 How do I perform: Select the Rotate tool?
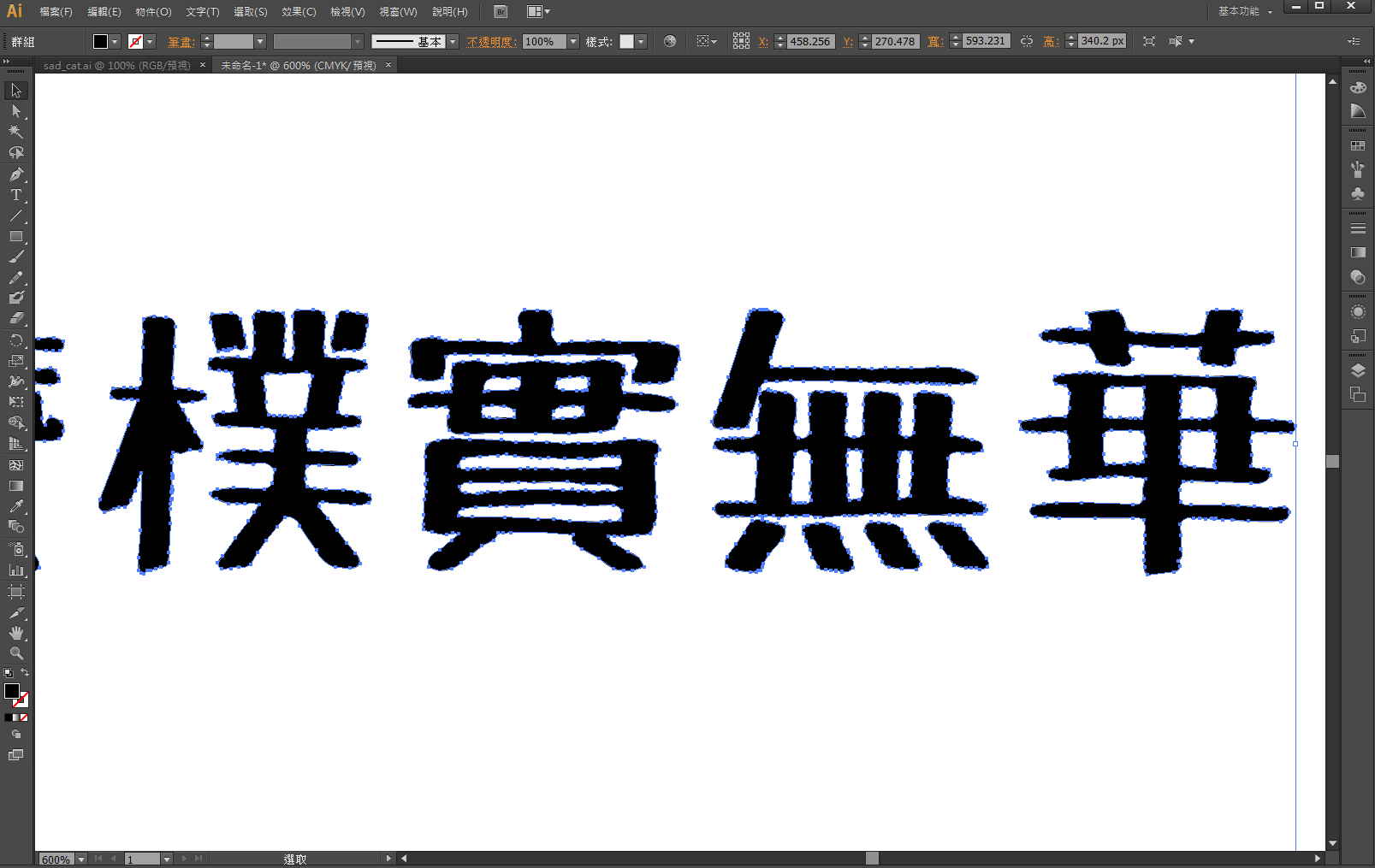[15, 340]
